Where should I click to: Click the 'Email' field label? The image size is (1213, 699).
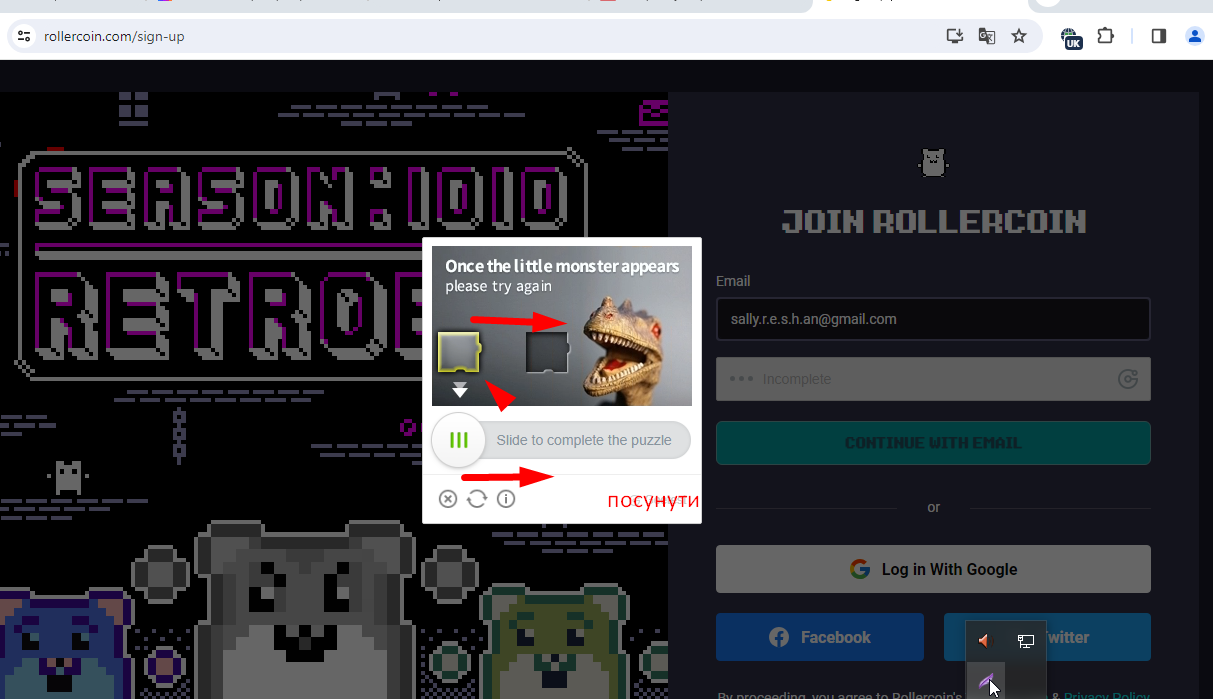click(x=733, y=281)
